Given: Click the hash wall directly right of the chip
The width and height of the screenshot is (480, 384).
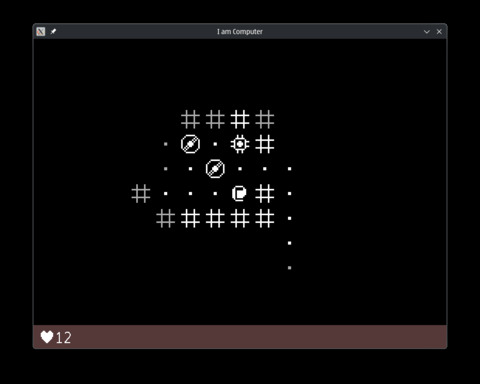Looking at the screenshot, I should (265, 144).
